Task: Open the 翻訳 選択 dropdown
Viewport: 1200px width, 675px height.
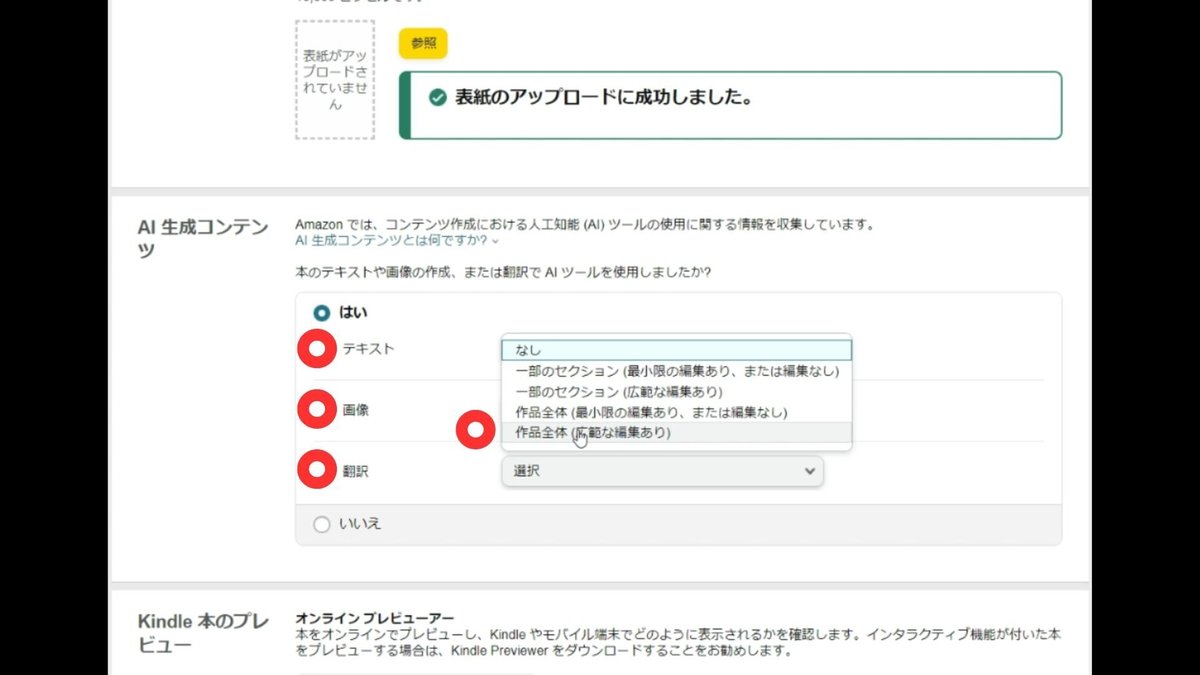Action: tap(662, 471)
